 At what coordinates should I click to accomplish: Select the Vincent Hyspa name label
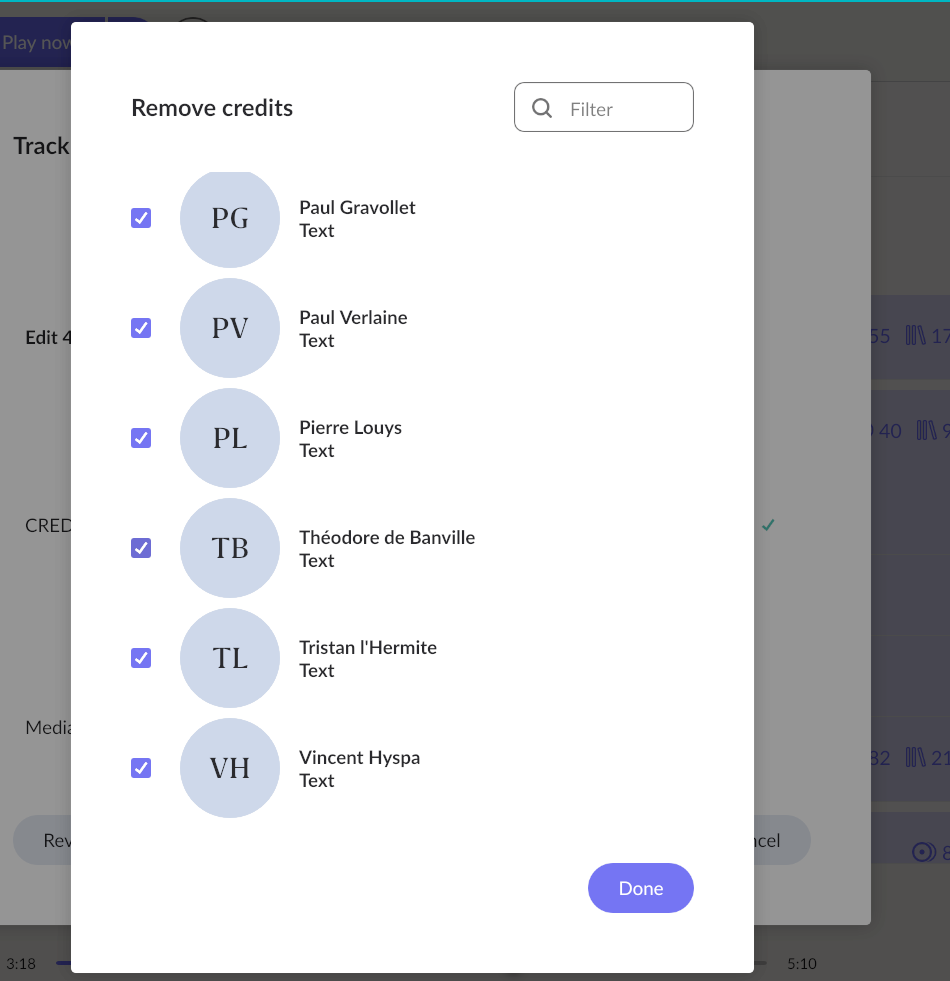(x=359, y=758)
